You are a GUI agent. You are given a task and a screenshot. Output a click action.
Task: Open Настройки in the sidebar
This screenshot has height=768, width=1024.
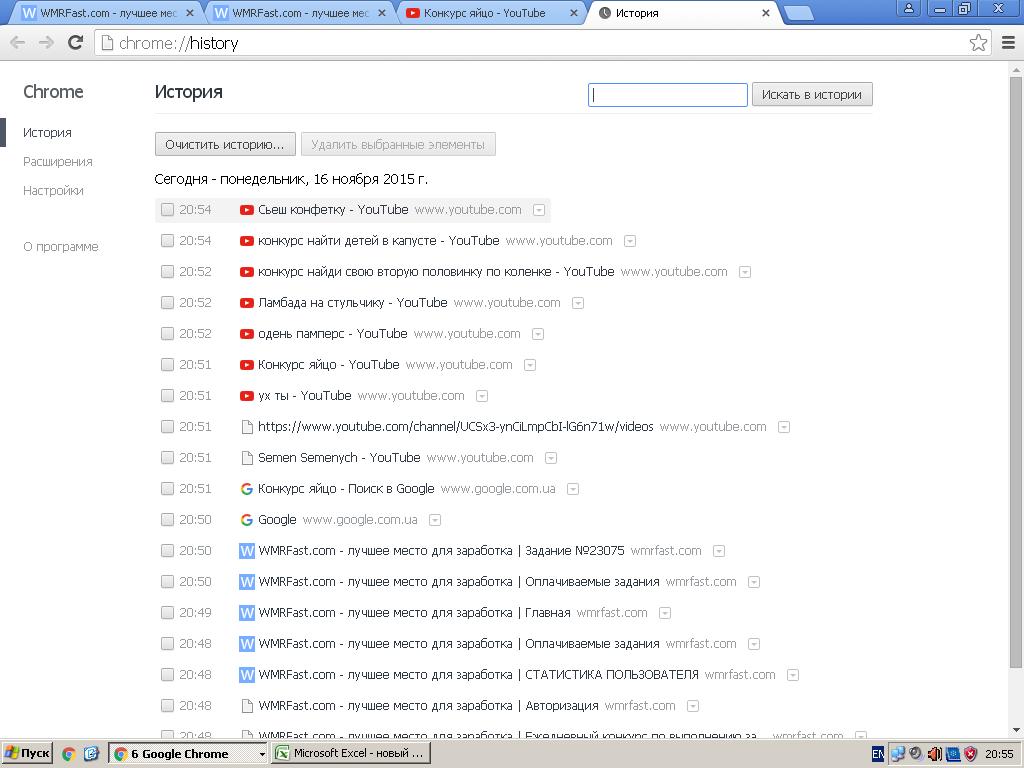click(x=53, y=191)
